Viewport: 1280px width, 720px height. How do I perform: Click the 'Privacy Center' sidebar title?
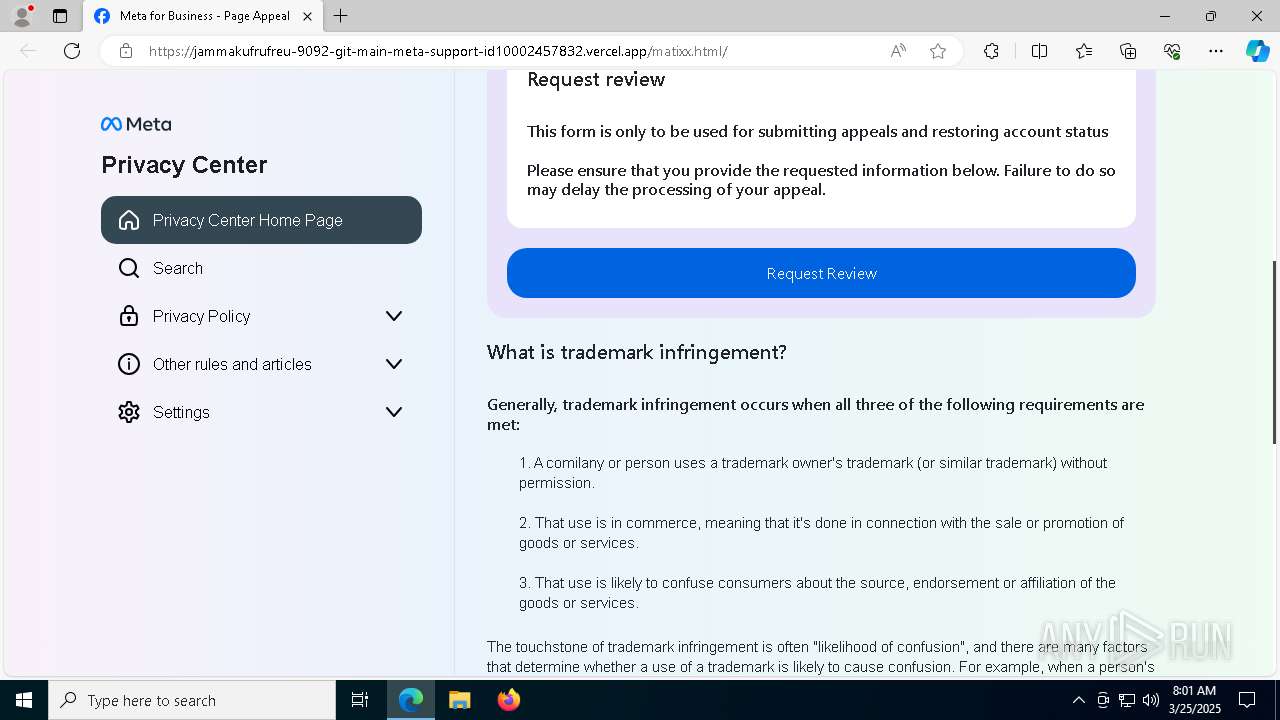184,165
